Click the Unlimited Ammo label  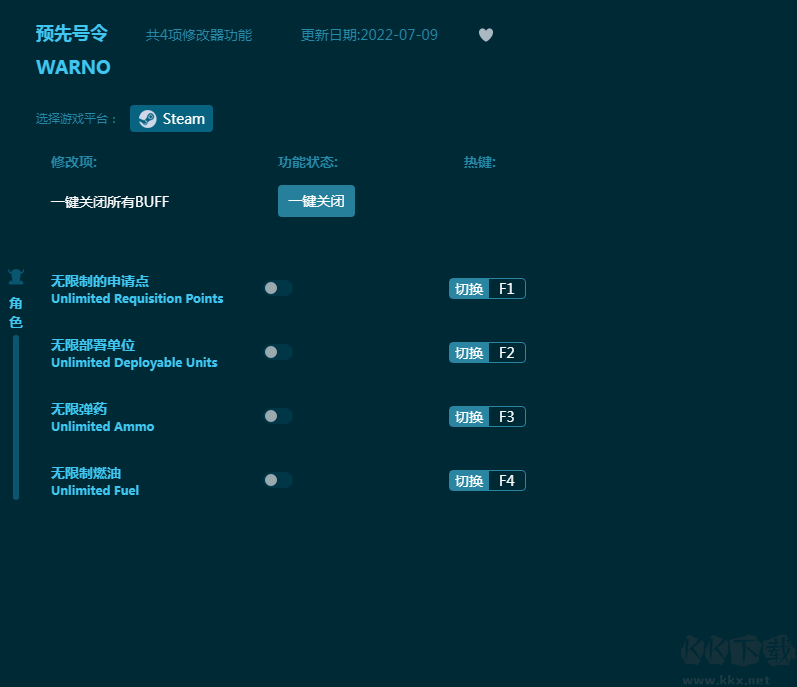tap(103, 427)
